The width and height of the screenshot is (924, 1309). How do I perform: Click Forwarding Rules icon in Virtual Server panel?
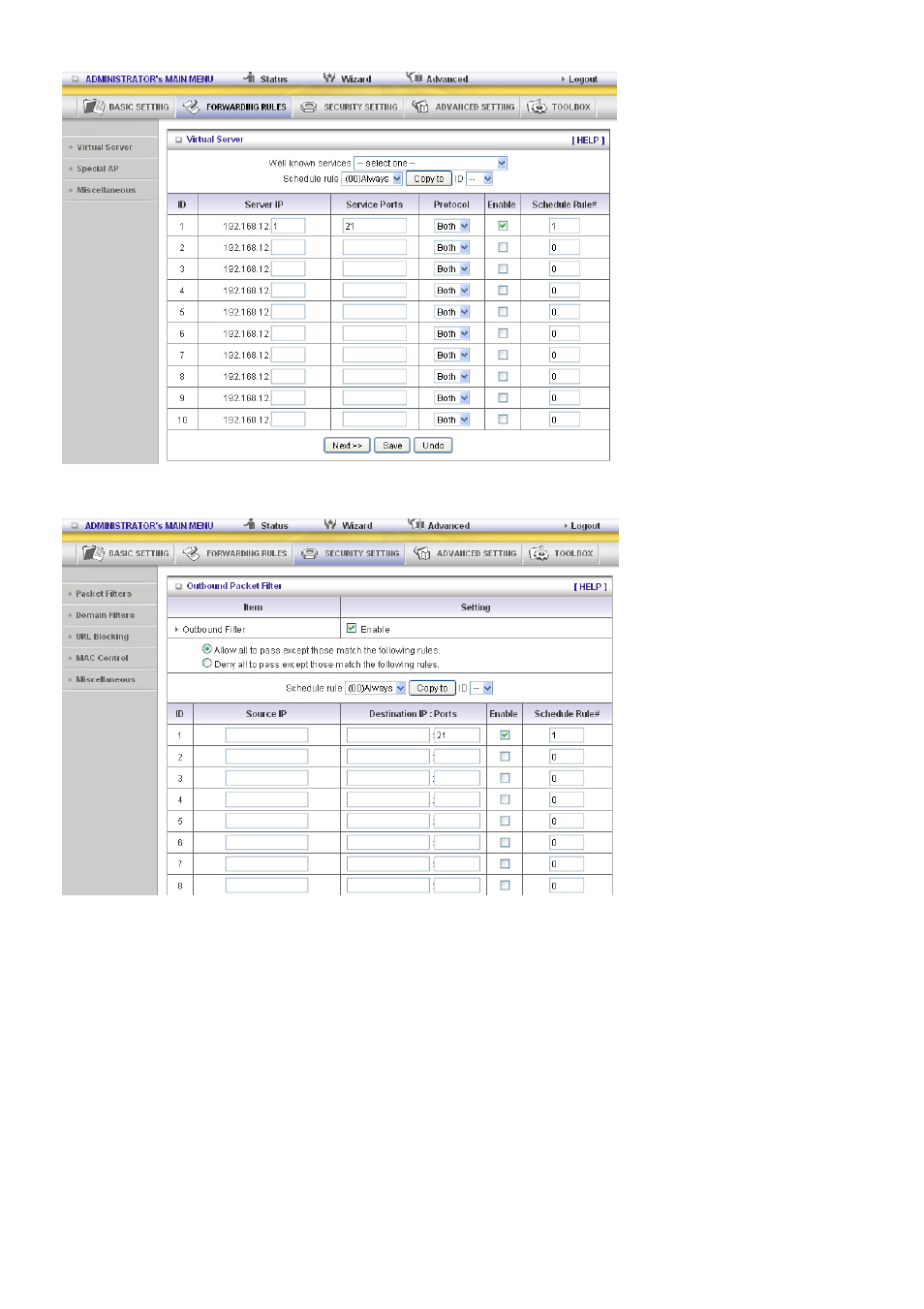point(191,107)
